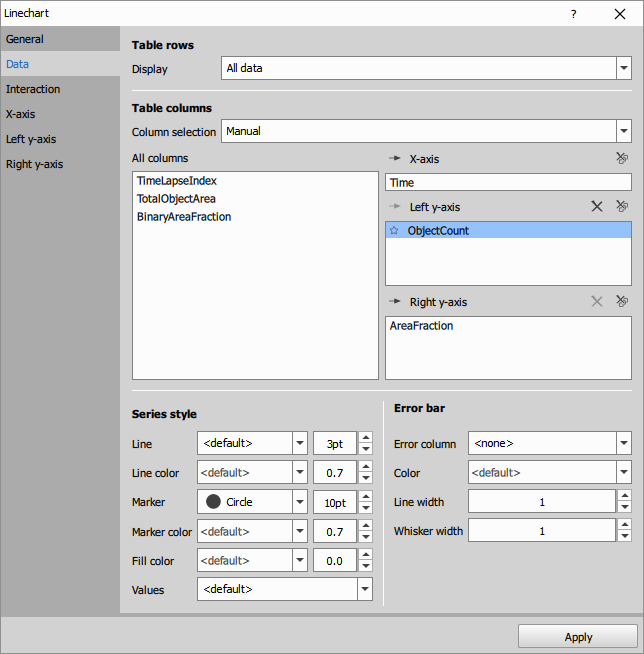Open the Marker shape dropdown showing Circle
644x654 pixels.
(252, 502)
